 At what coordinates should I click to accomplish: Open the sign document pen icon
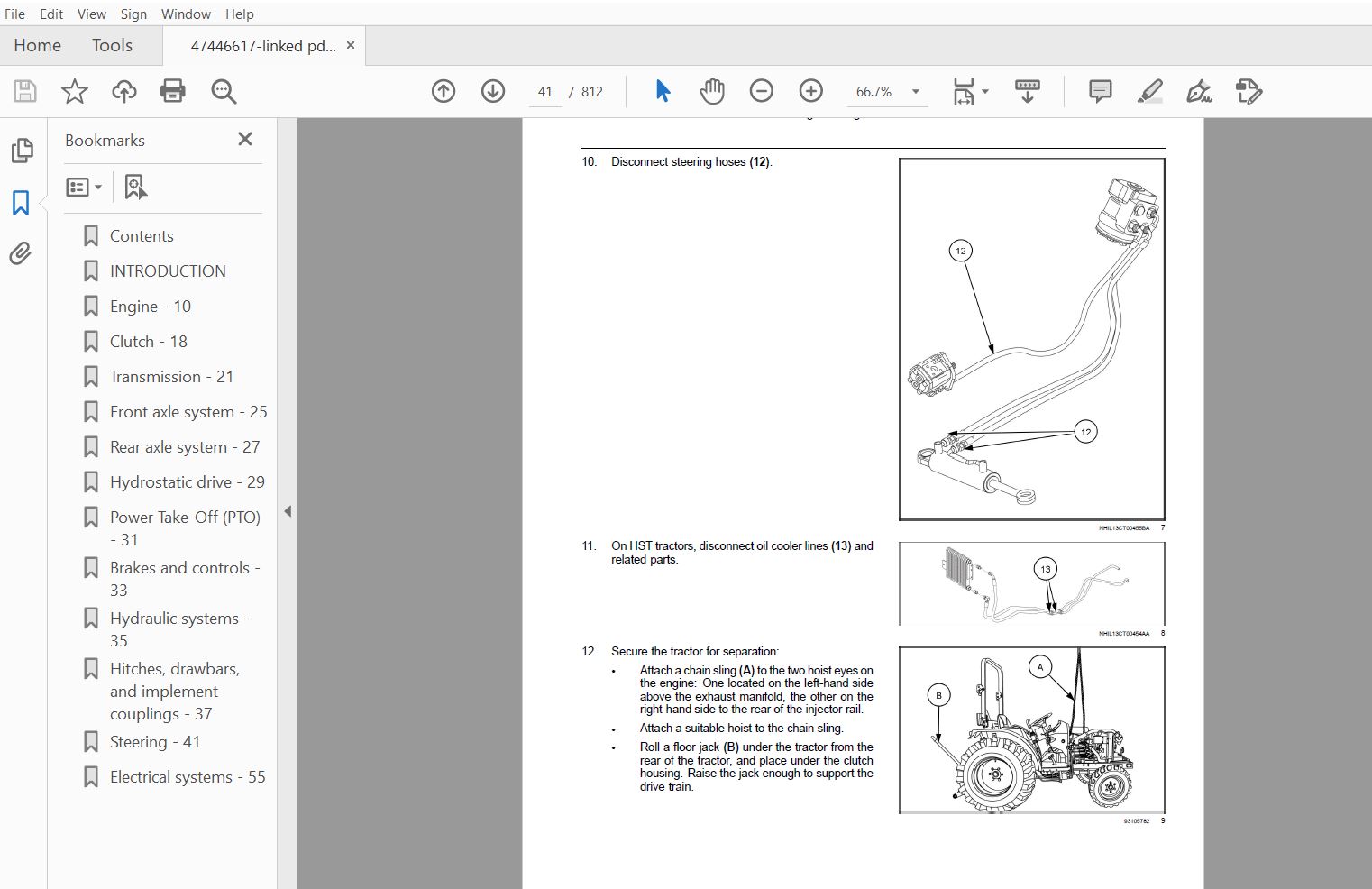(1199, 91)
